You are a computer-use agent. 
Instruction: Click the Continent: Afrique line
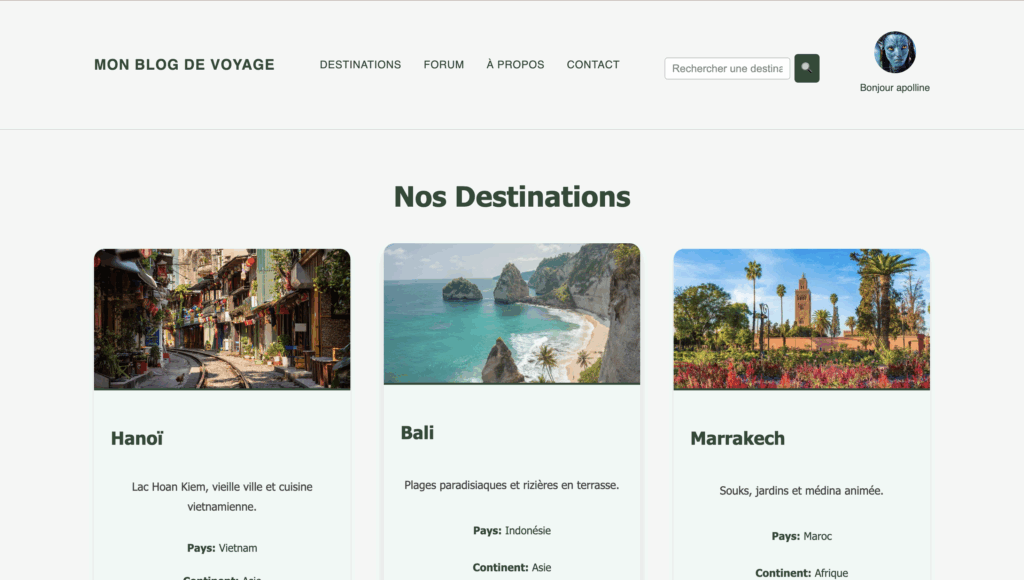tap(802, 573)
